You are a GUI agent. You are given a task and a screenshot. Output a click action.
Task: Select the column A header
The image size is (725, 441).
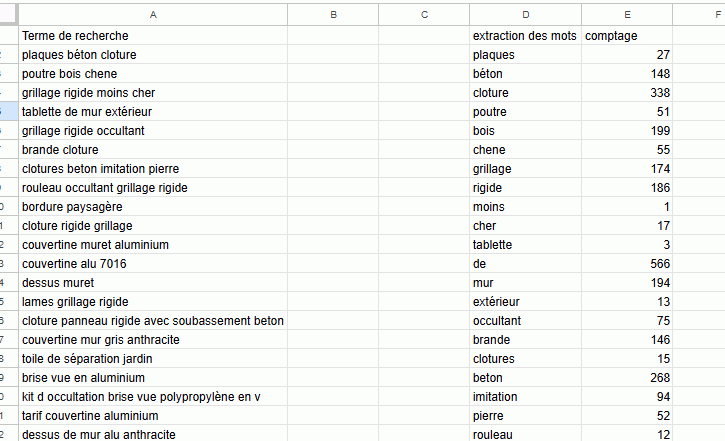152,14
